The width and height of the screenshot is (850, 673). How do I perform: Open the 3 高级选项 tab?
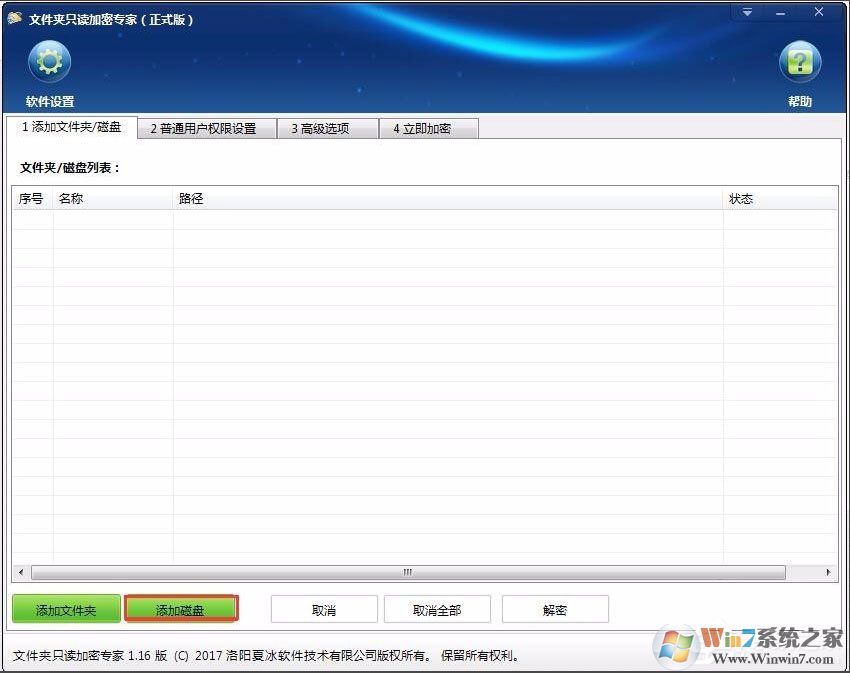(327, 128)
